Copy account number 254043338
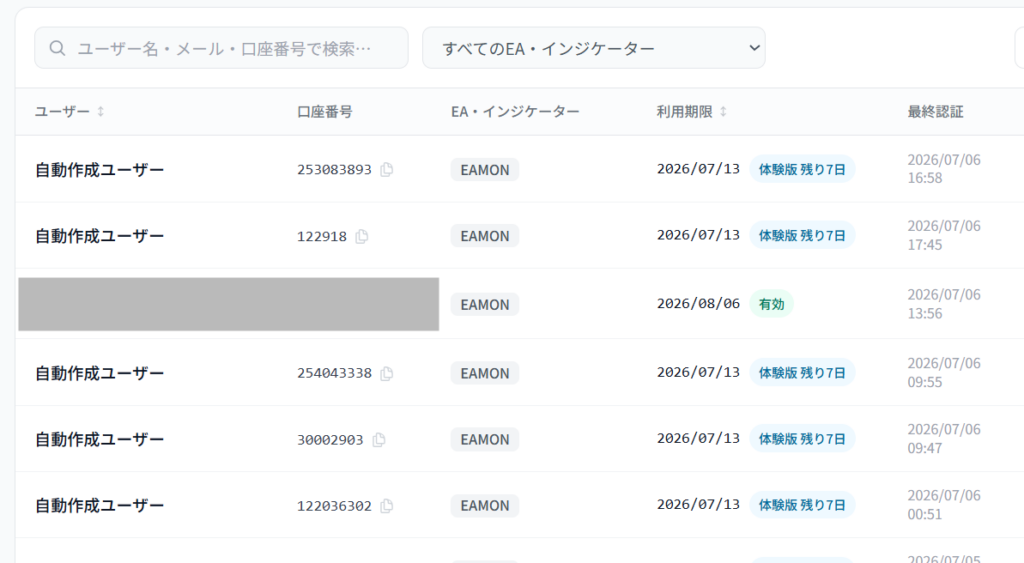The height and width of the screenshot is (563, 1024). point(387,374)
